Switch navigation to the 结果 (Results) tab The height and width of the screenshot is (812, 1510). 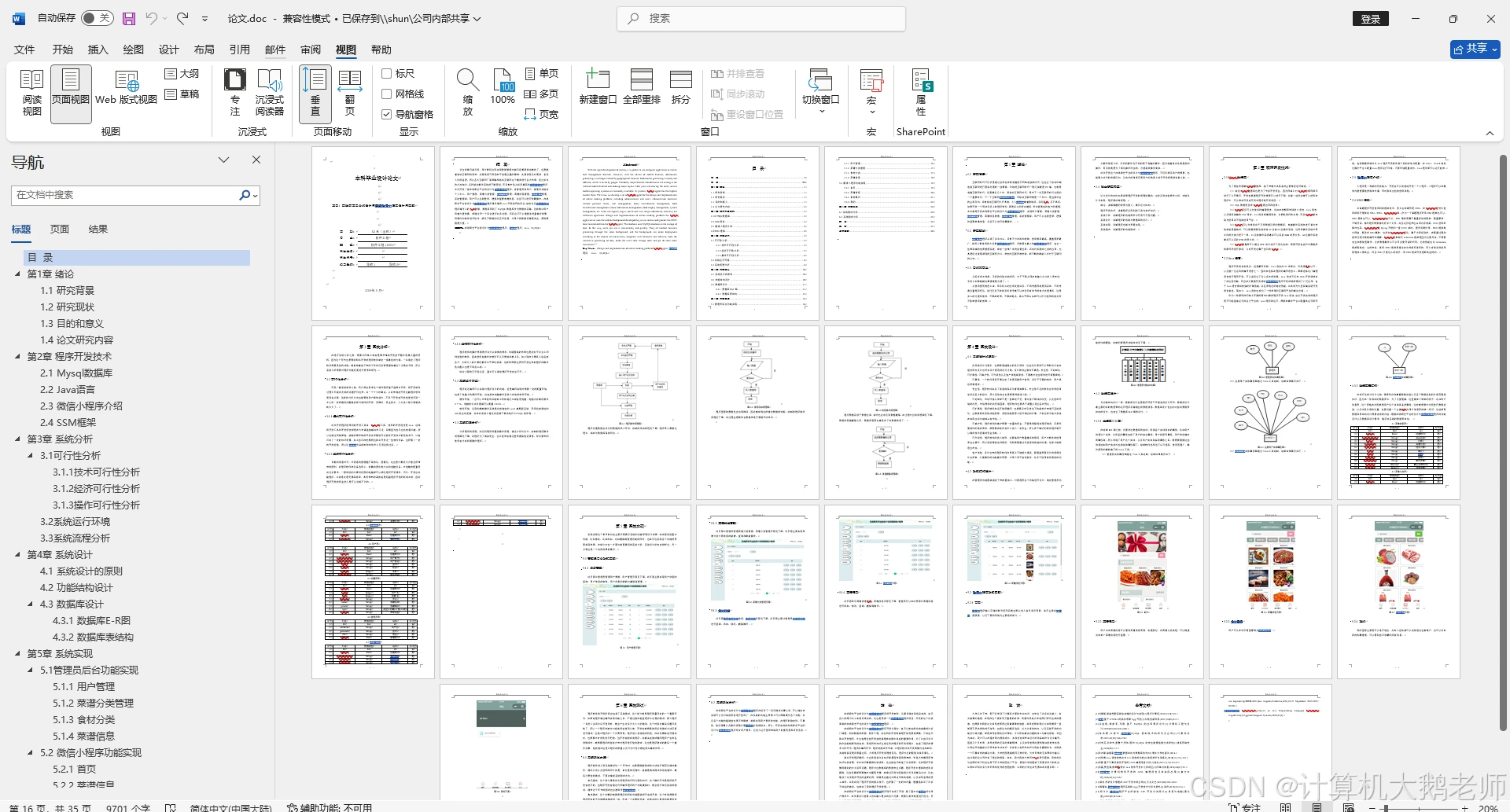pyautogui.click(x=98, y=229)
